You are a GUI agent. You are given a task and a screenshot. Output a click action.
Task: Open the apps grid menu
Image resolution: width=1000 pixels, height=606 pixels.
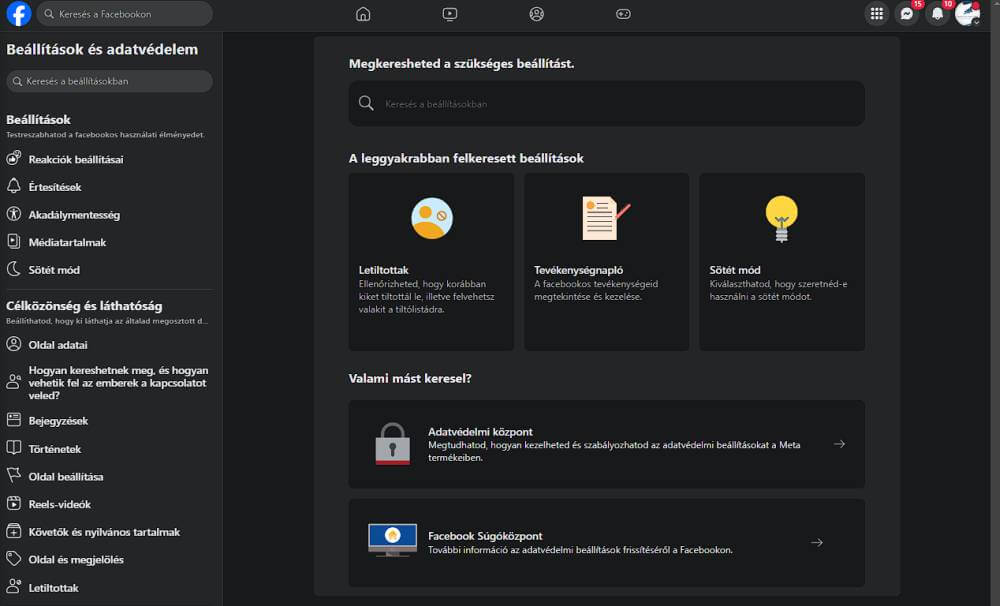877,13
